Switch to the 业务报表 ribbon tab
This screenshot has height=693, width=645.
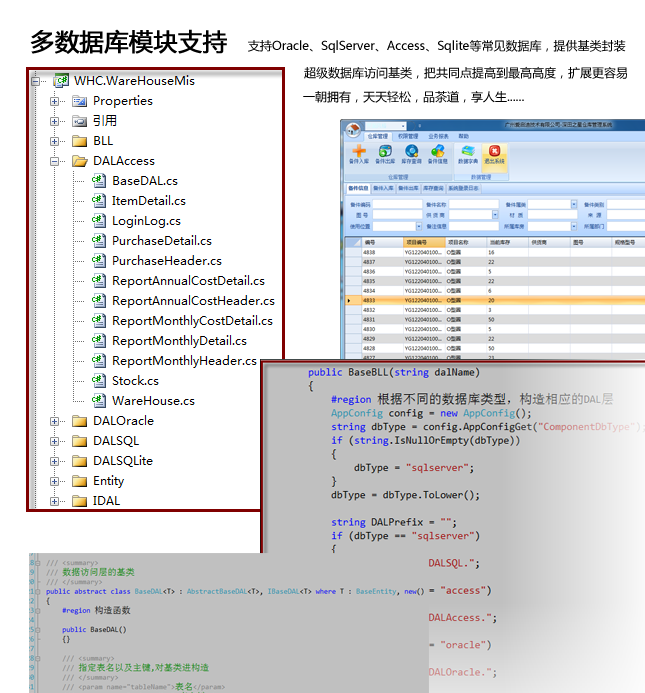pyautogui.click(x=438, y=136)
